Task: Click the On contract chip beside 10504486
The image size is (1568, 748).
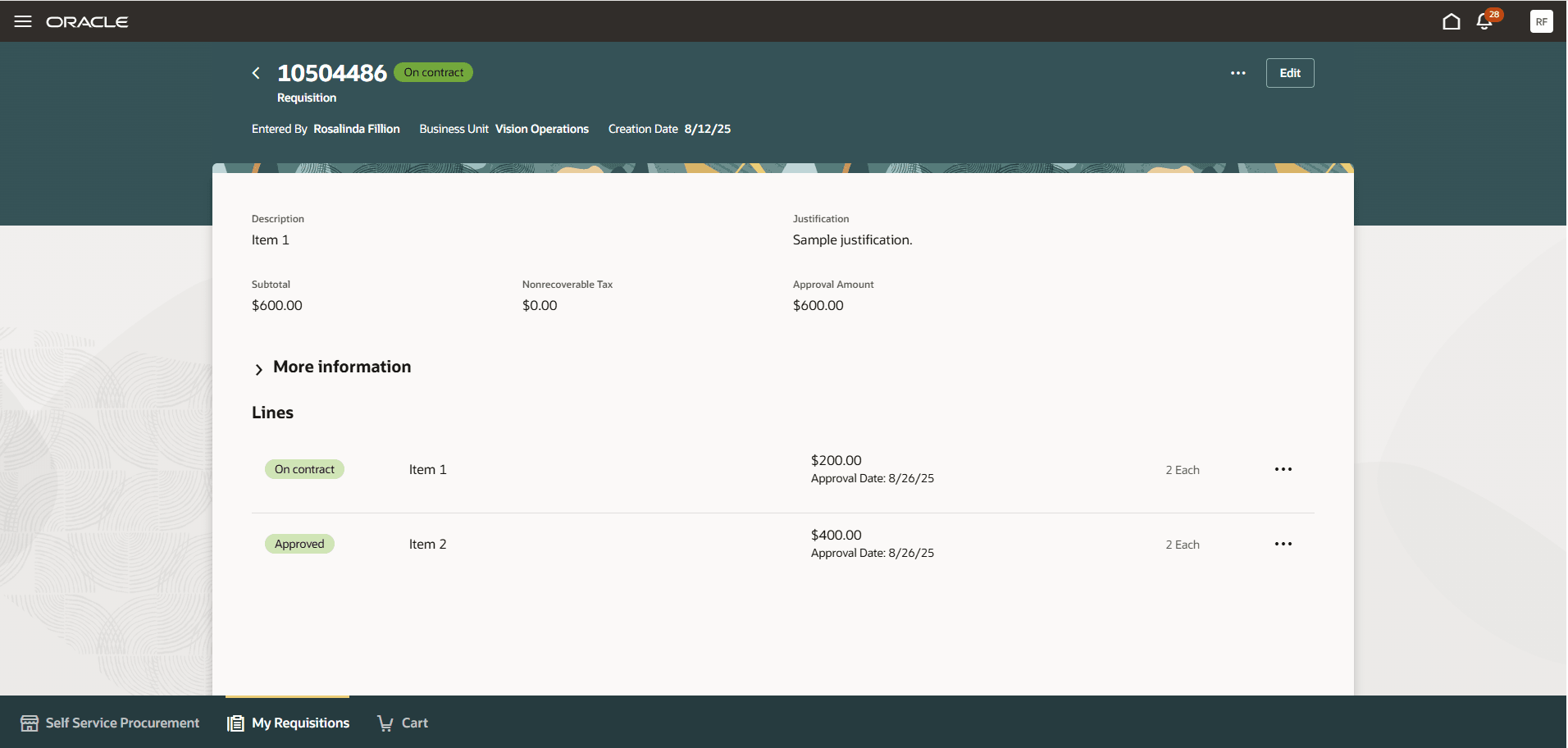Action: click(x=432, y=72)
